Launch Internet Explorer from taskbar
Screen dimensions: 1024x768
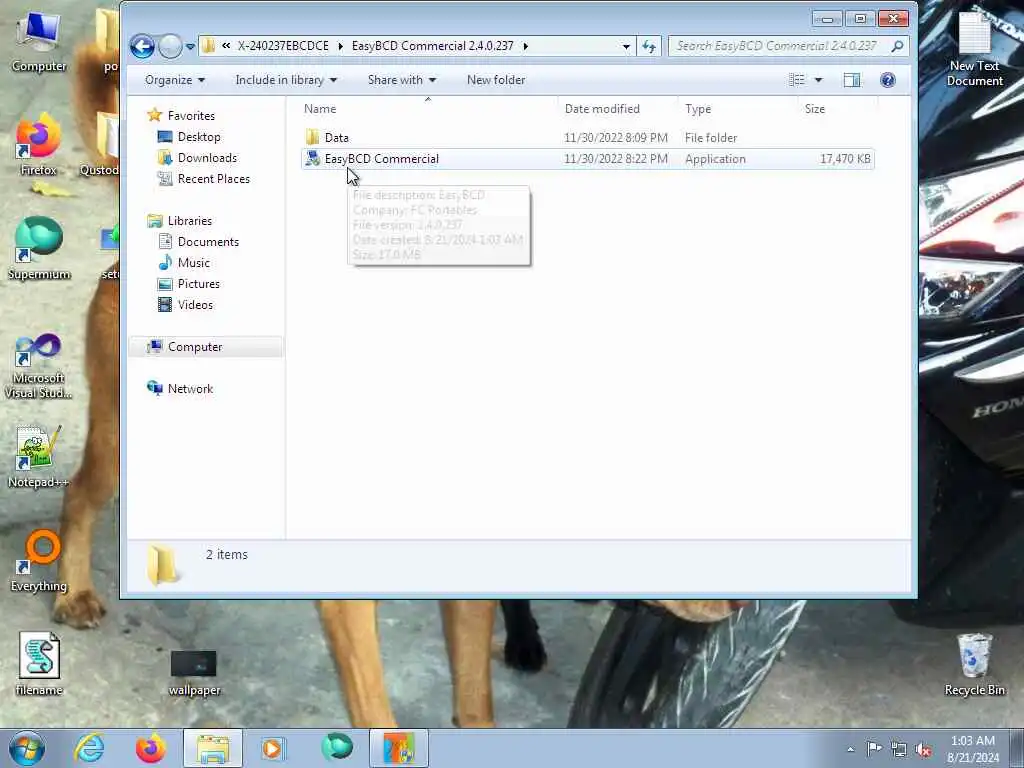89,748
